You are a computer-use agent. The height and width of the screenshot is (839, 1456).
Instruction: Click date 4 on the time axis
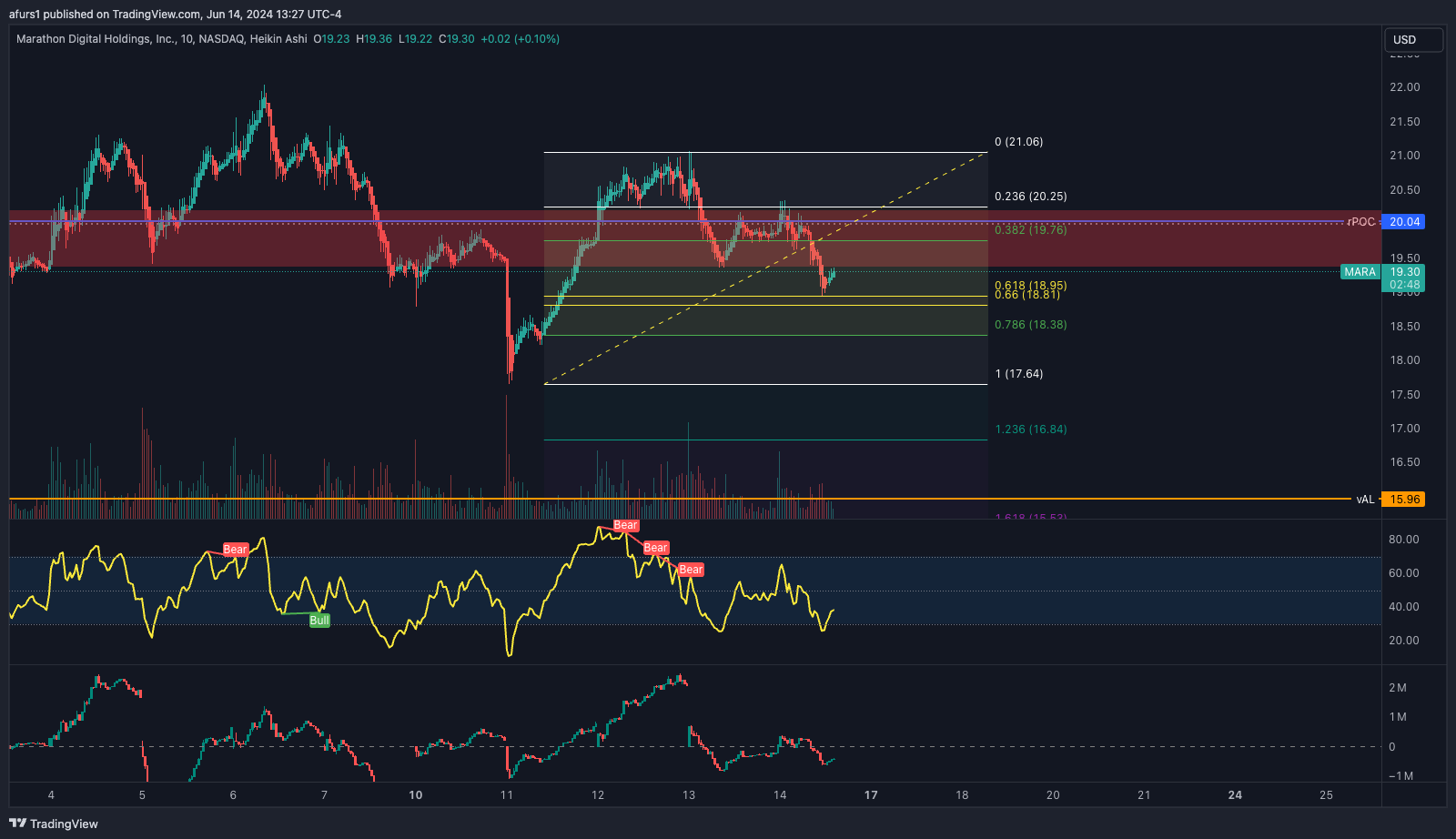[51, 795]
